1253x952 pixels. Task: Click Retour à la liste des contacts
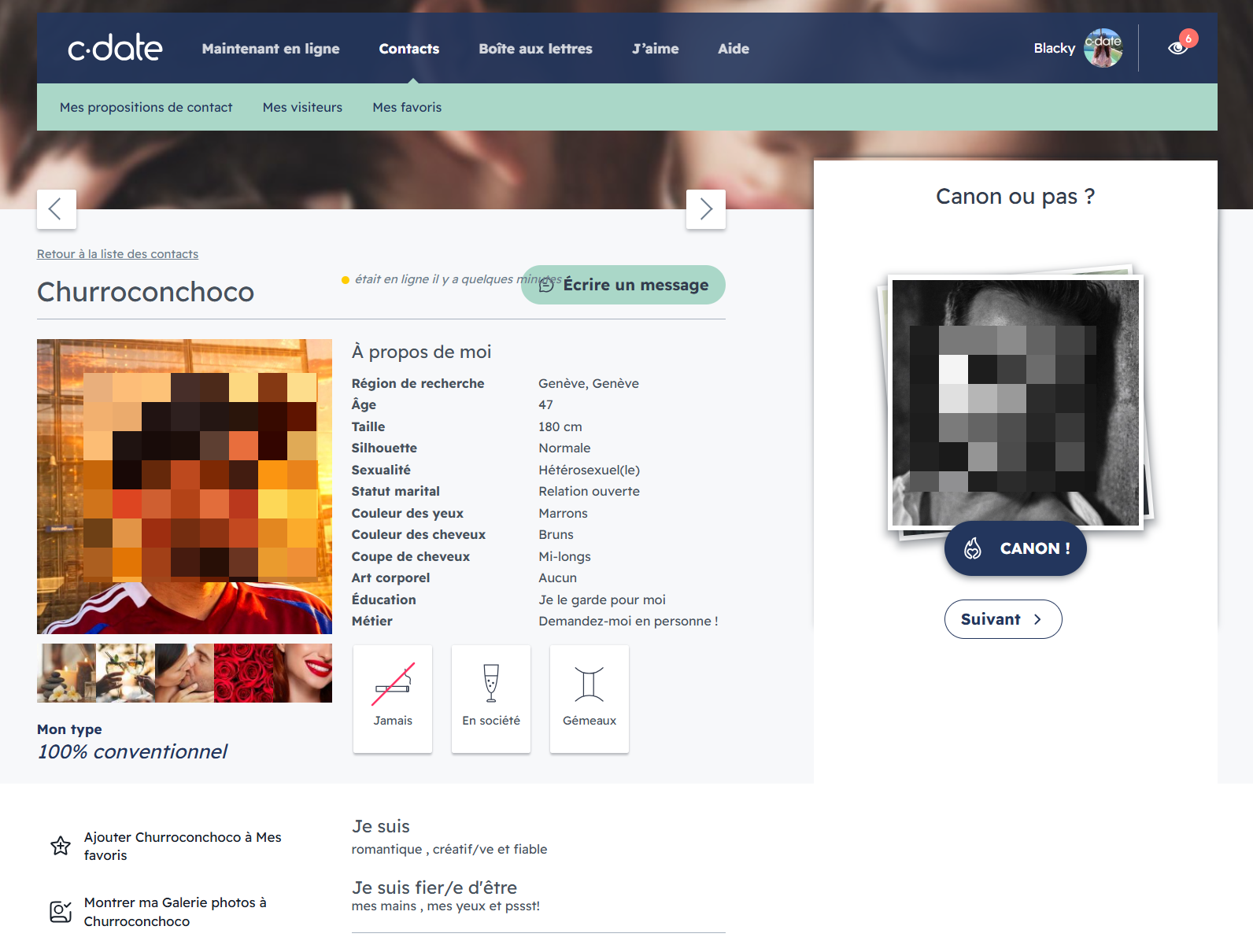117,254
